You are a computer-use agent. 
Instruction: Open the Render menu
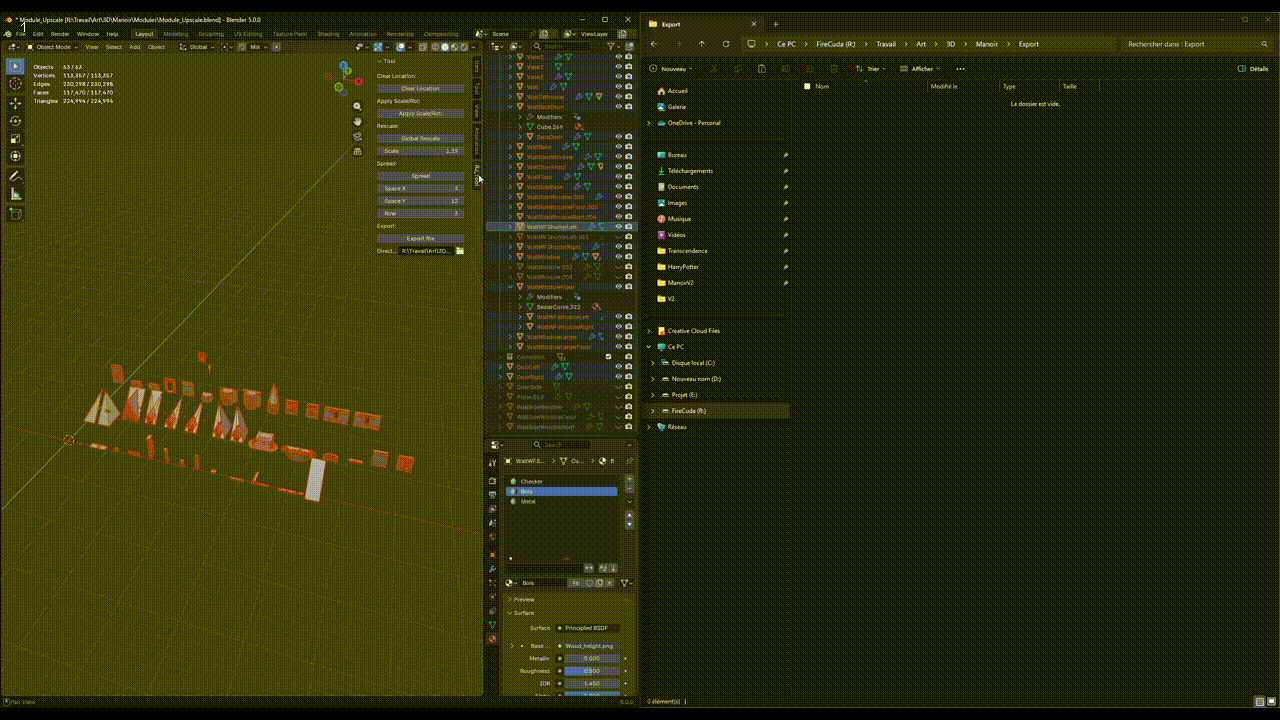pyautogui.click(x=60, y=34)
